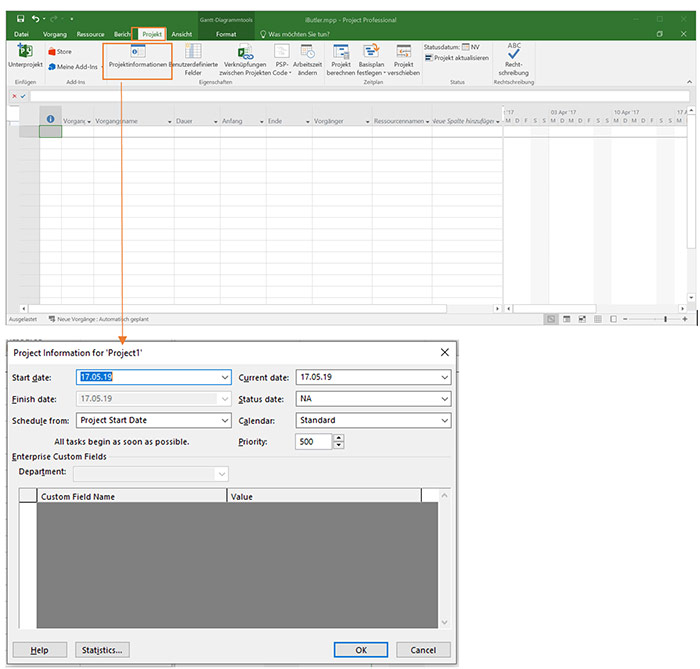Click the Cancel button

point(424,650)
